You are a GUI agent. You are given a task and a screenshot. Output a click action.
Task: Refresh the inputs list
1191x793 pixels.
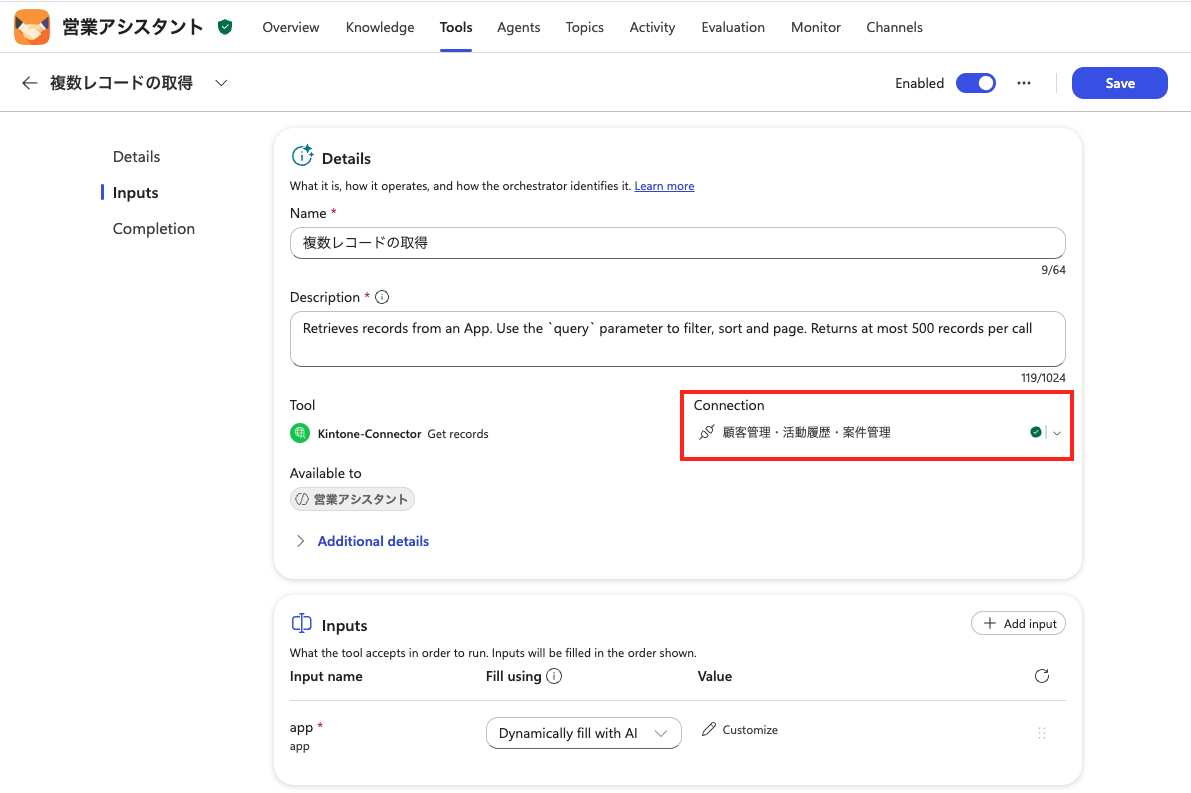coord(1042,676)
